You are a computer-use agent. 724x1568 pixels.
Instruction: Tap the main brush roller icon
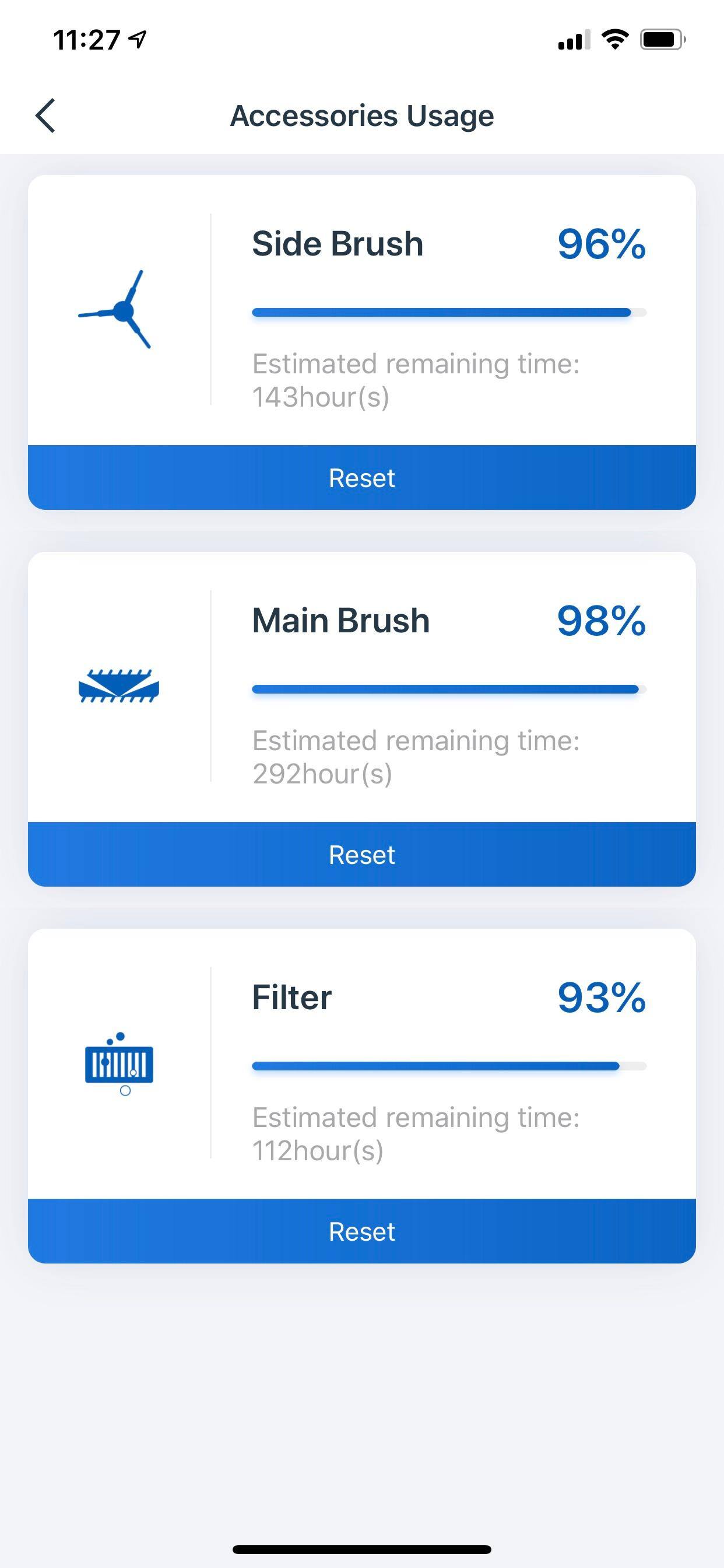[x=119, y=686]
